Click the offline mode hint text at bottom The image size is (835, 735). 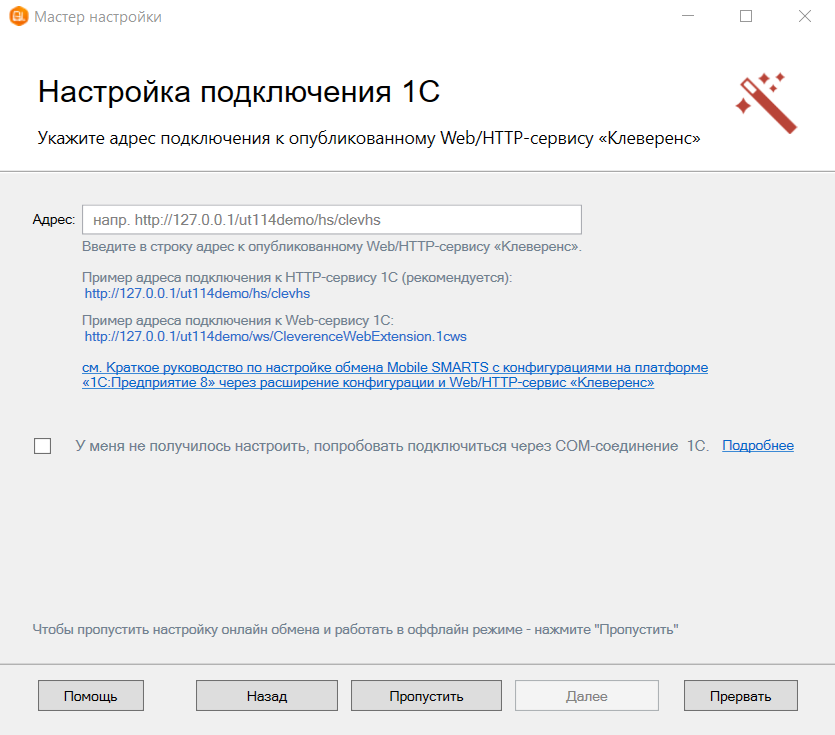point(355,629)
